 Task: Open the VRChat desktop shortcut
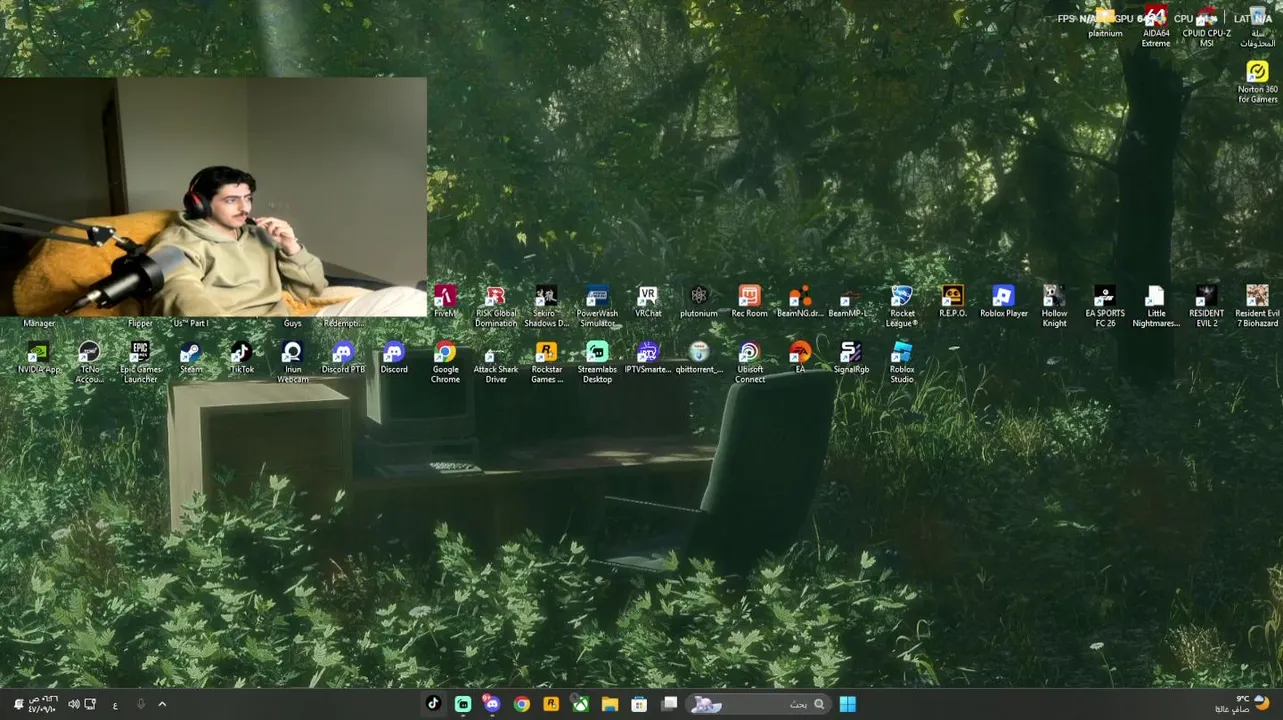648,296
